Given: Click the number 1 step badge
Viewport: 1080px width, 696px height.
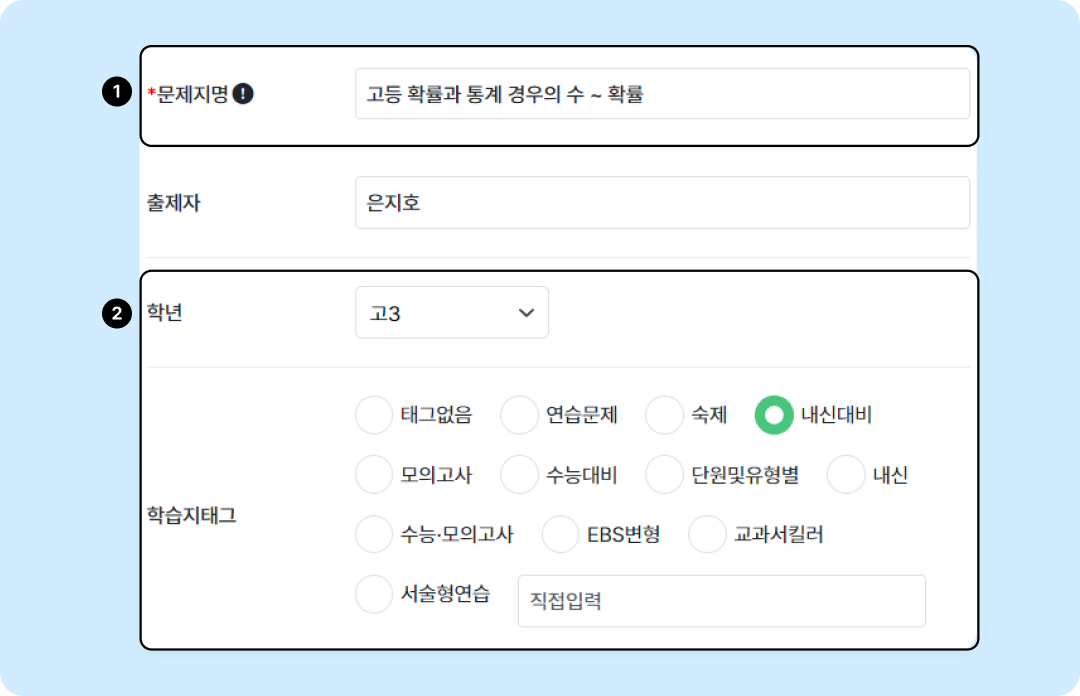Looking at the screenshot, I should coord(117,94).
